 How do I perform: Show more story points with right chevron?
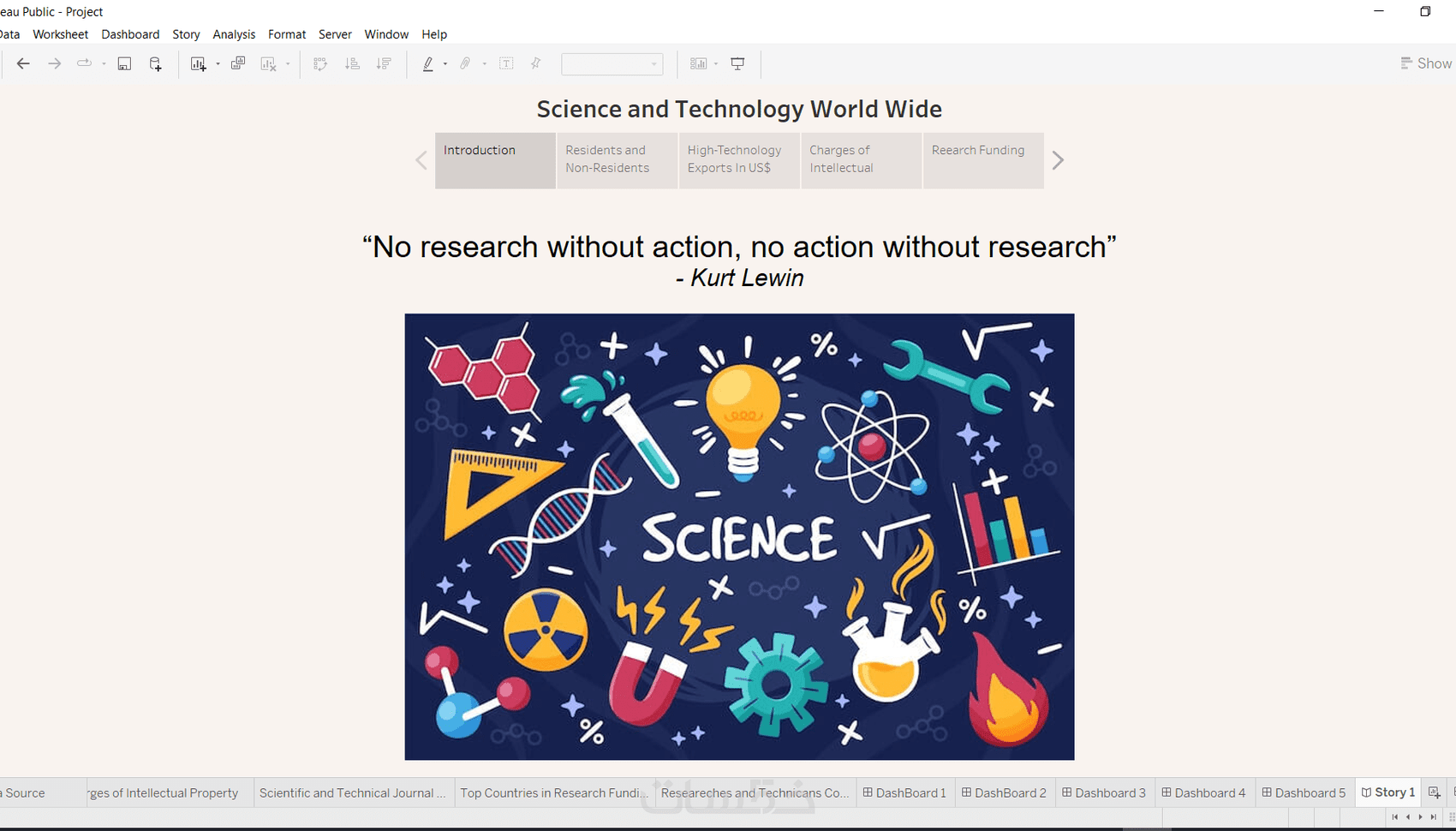pyautogui.click(x=1058, y=160)
